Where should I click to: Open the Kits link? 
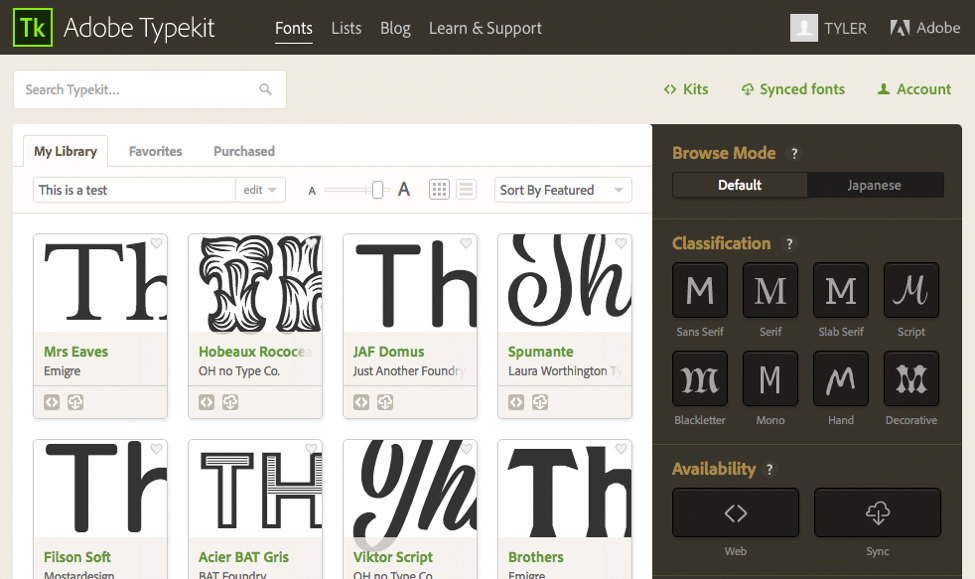coord(686,89)
